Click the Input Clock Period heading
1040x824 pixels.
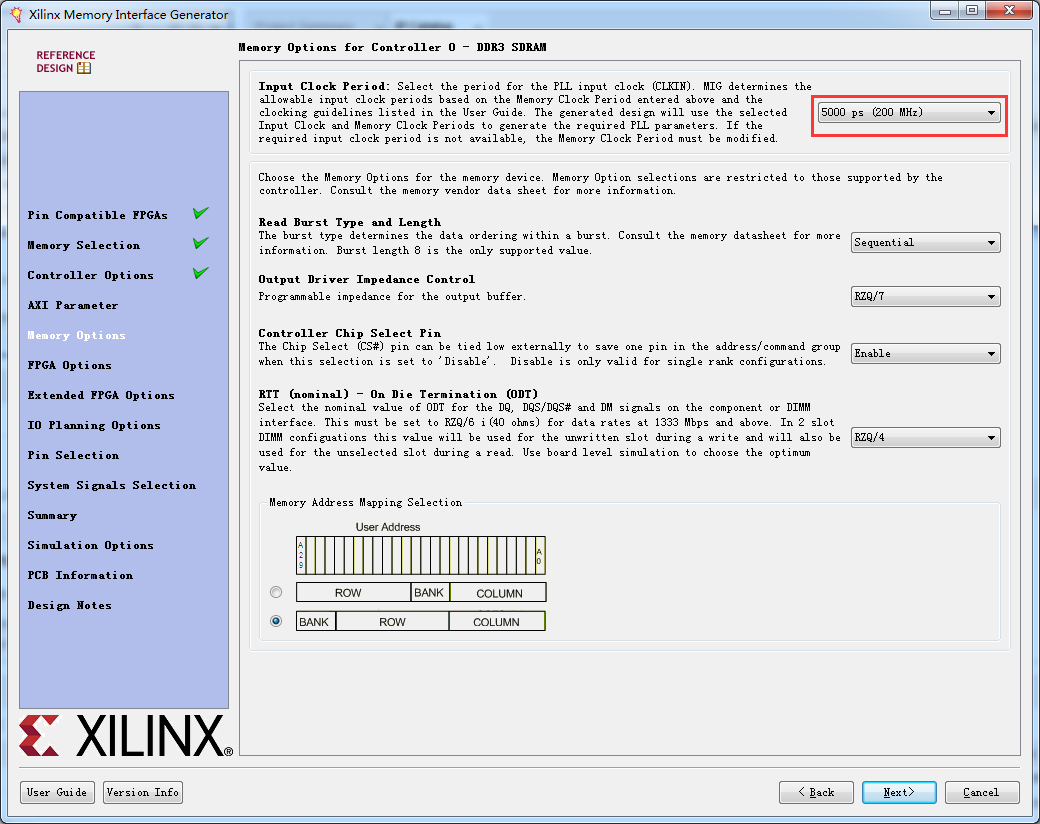pos(323,86)
